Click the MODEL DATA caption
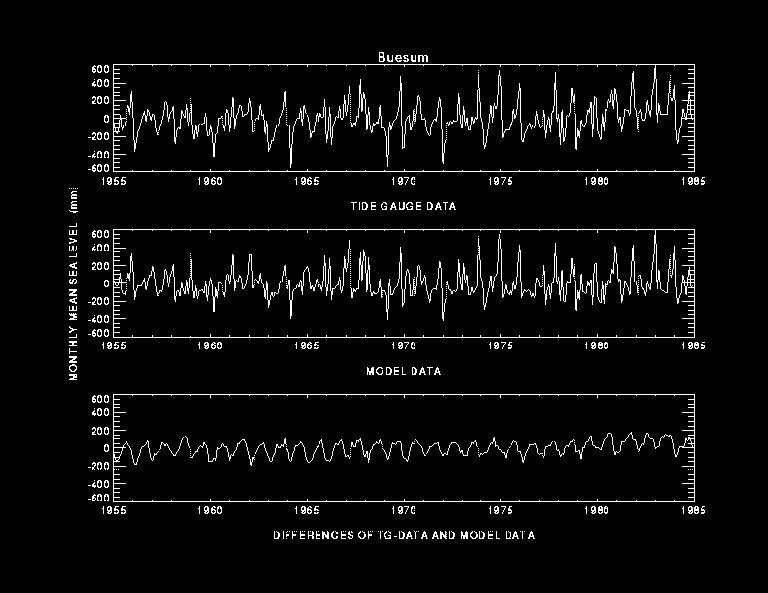 click(x=403, y=371)
